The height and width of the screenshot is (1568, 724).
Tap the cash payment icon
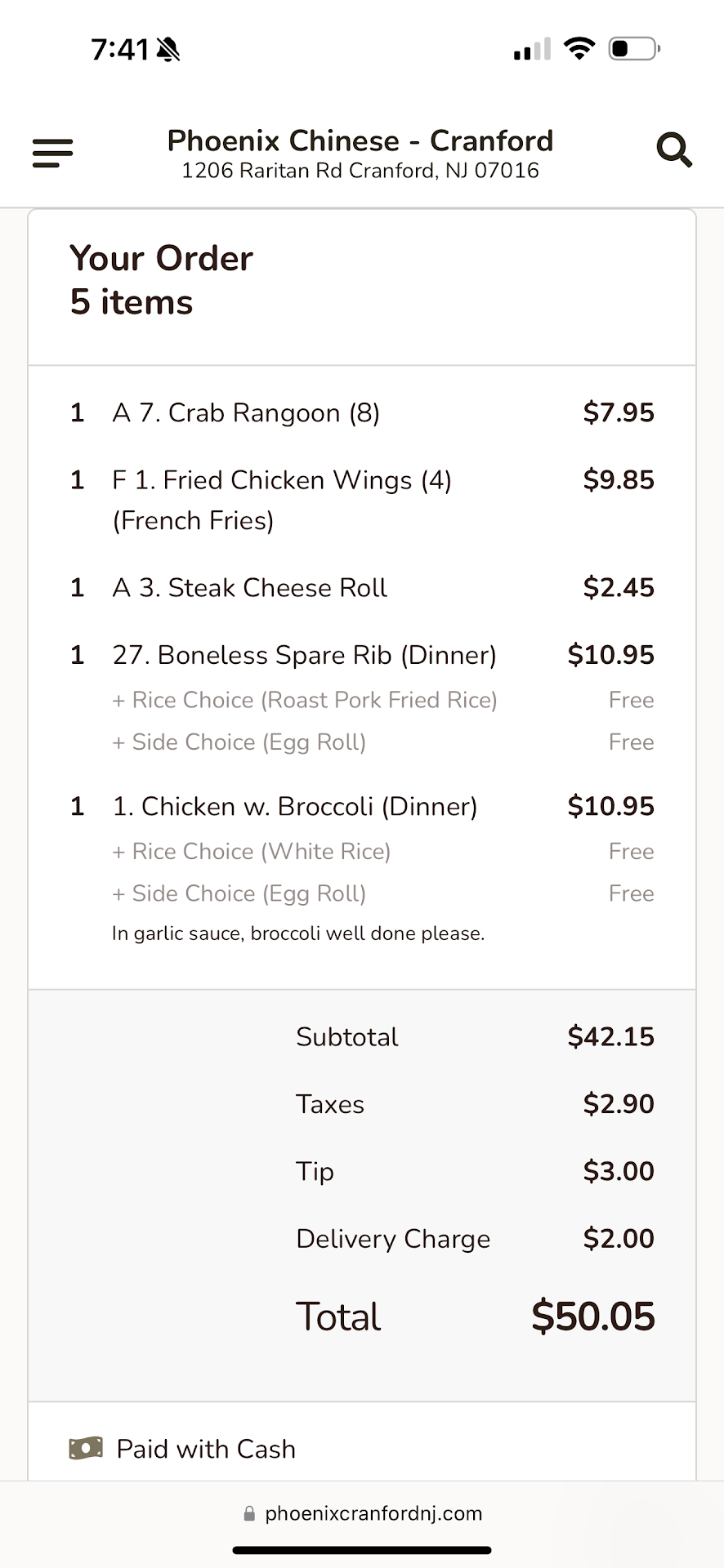pyautogui.click(x=86, y=1448)
